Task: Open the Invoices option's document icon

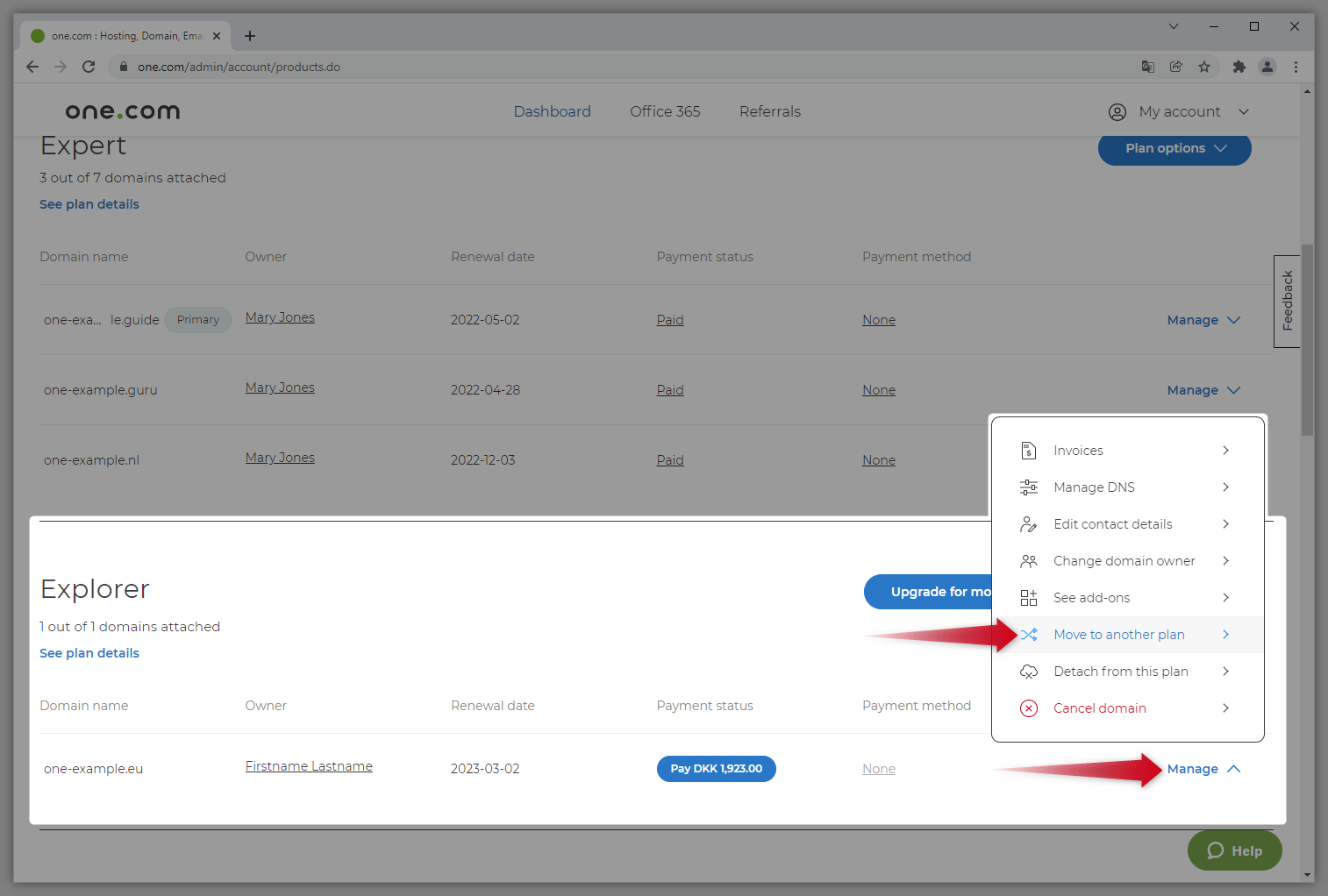Action: tap(1028, 450)
